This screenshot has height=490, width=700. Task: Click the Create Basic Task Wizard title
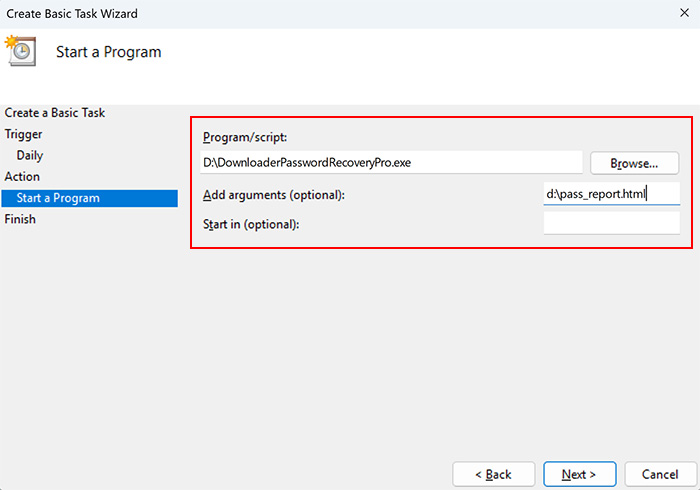pyautogui.click(x=72, y=13)
